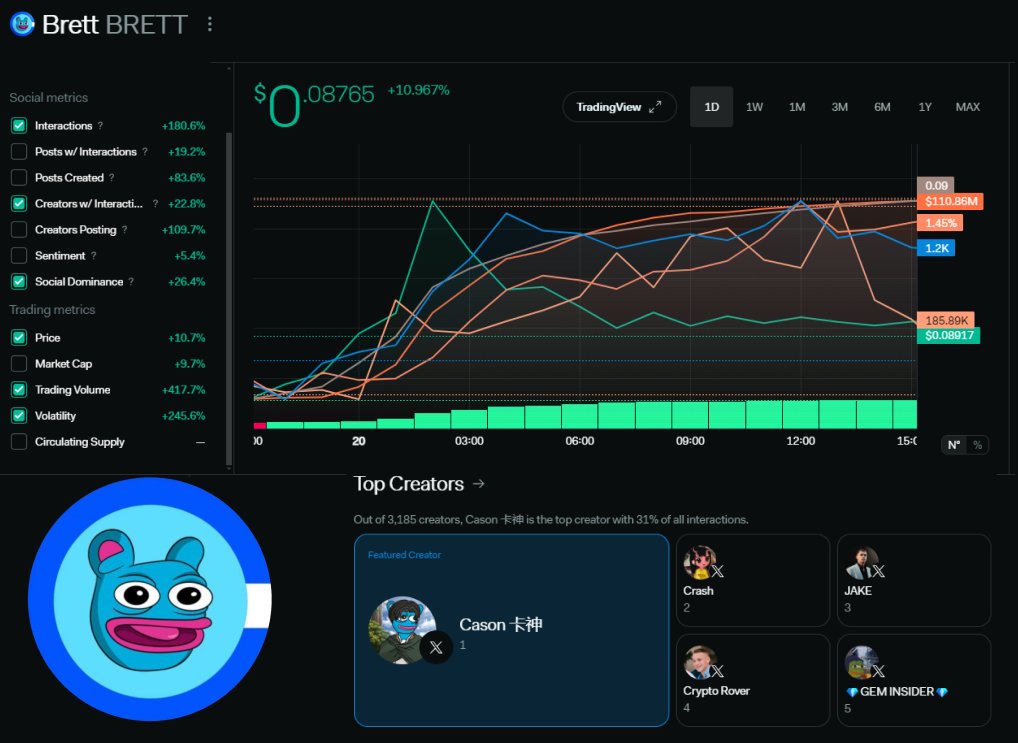Click the help icon beside Sentiment

point(93,256)
